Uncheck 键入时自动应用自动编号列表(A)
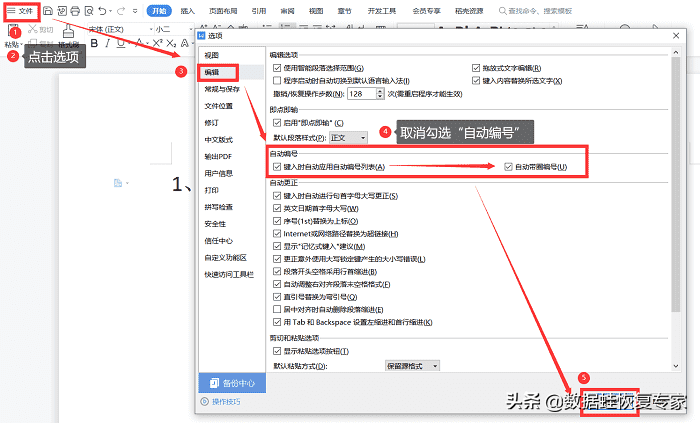Screen dimensions: 700x423 pos(277,167)
